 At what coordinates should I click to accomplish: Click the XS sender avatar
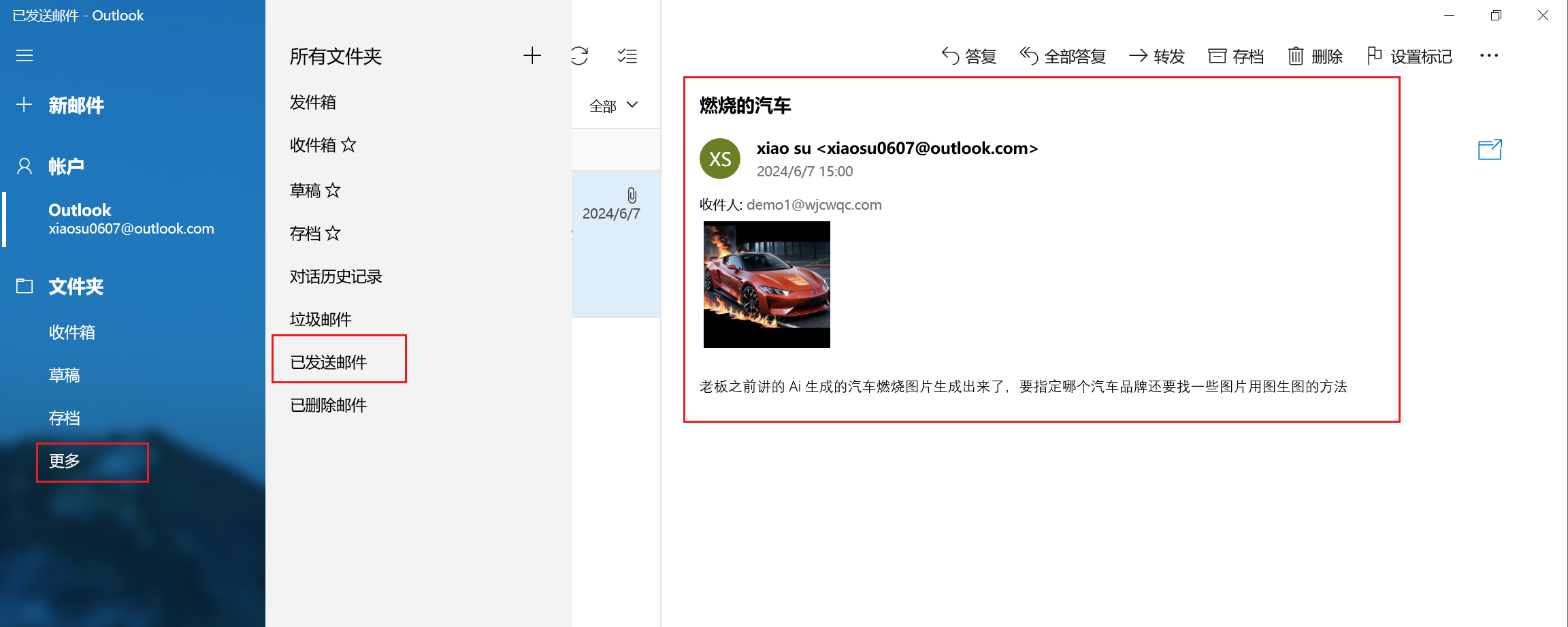(720, 159)
